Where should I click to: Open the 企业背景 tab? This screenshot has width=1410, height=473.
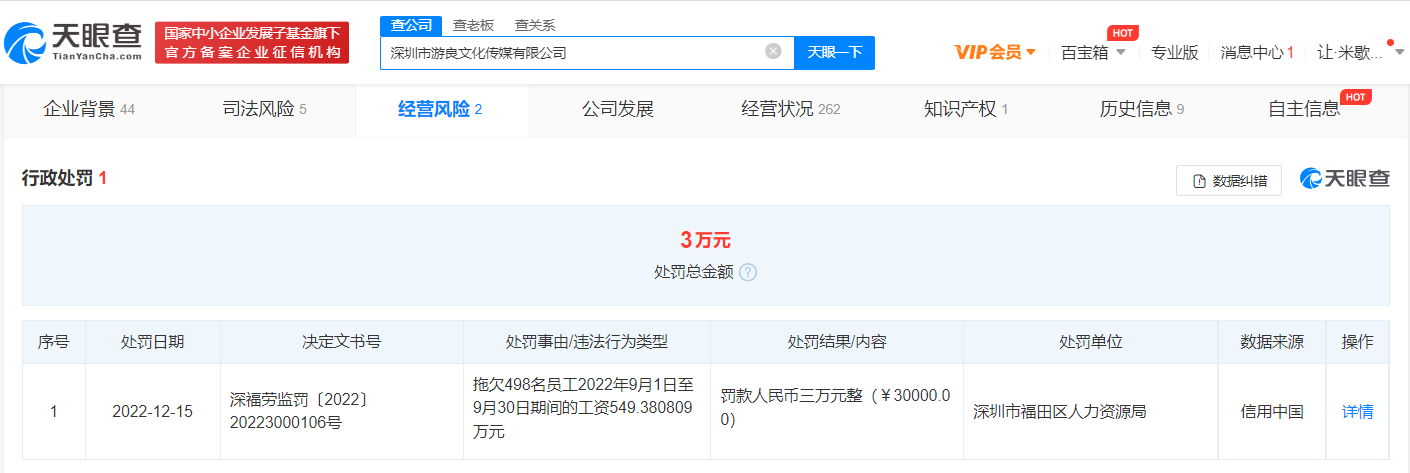[89, 109]
